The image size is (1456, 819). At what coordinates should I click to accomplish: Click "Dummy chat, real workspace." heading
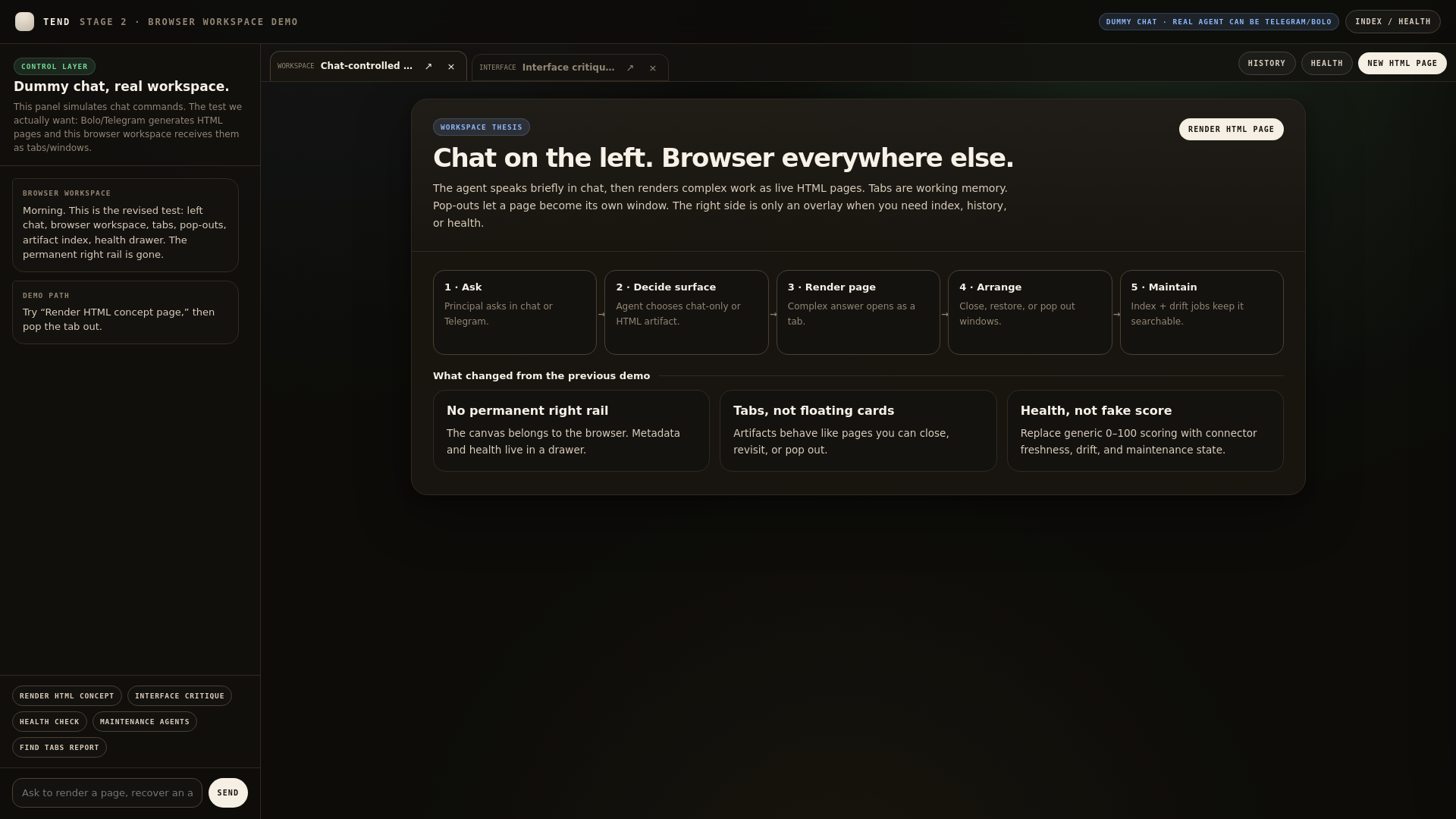click(121, 86)
